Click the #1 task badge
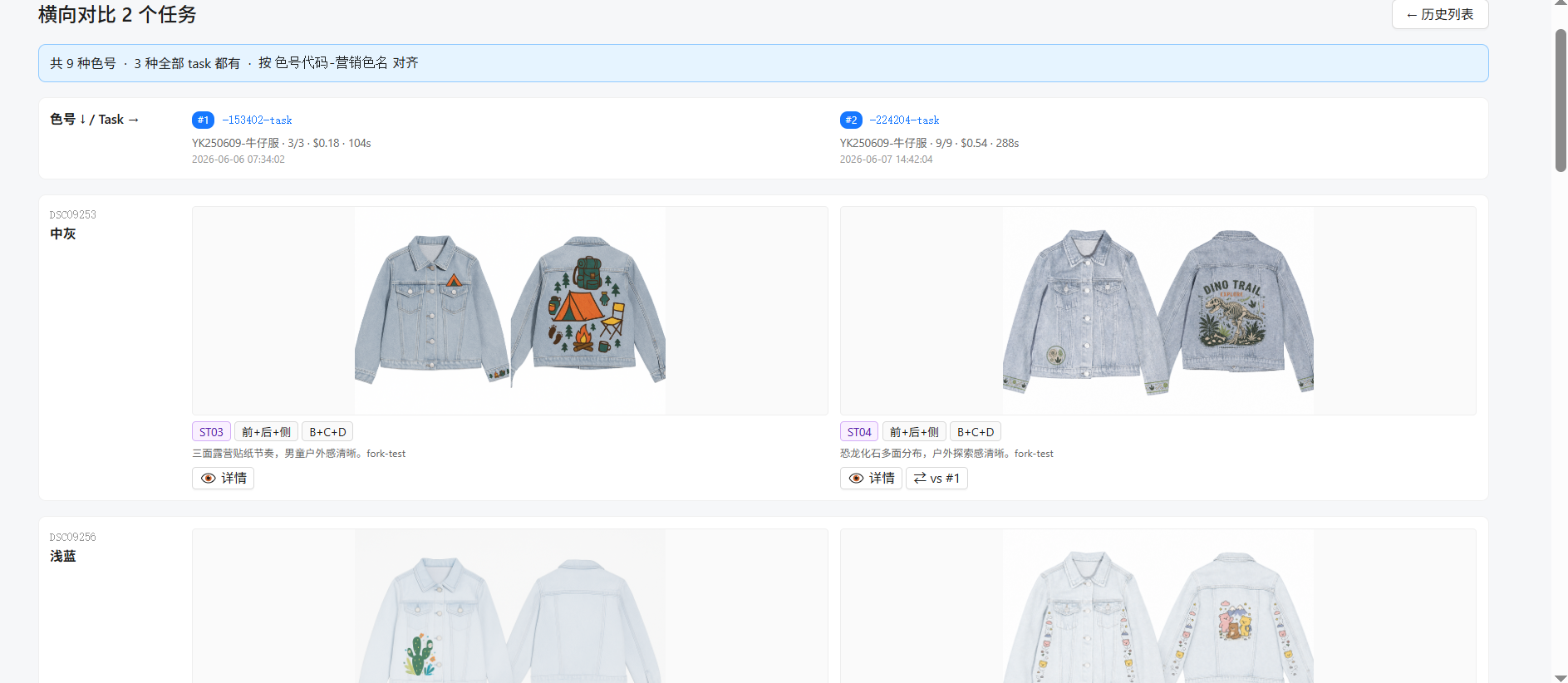The width and height of the screenshot is (1568, 683). (203, 120)
